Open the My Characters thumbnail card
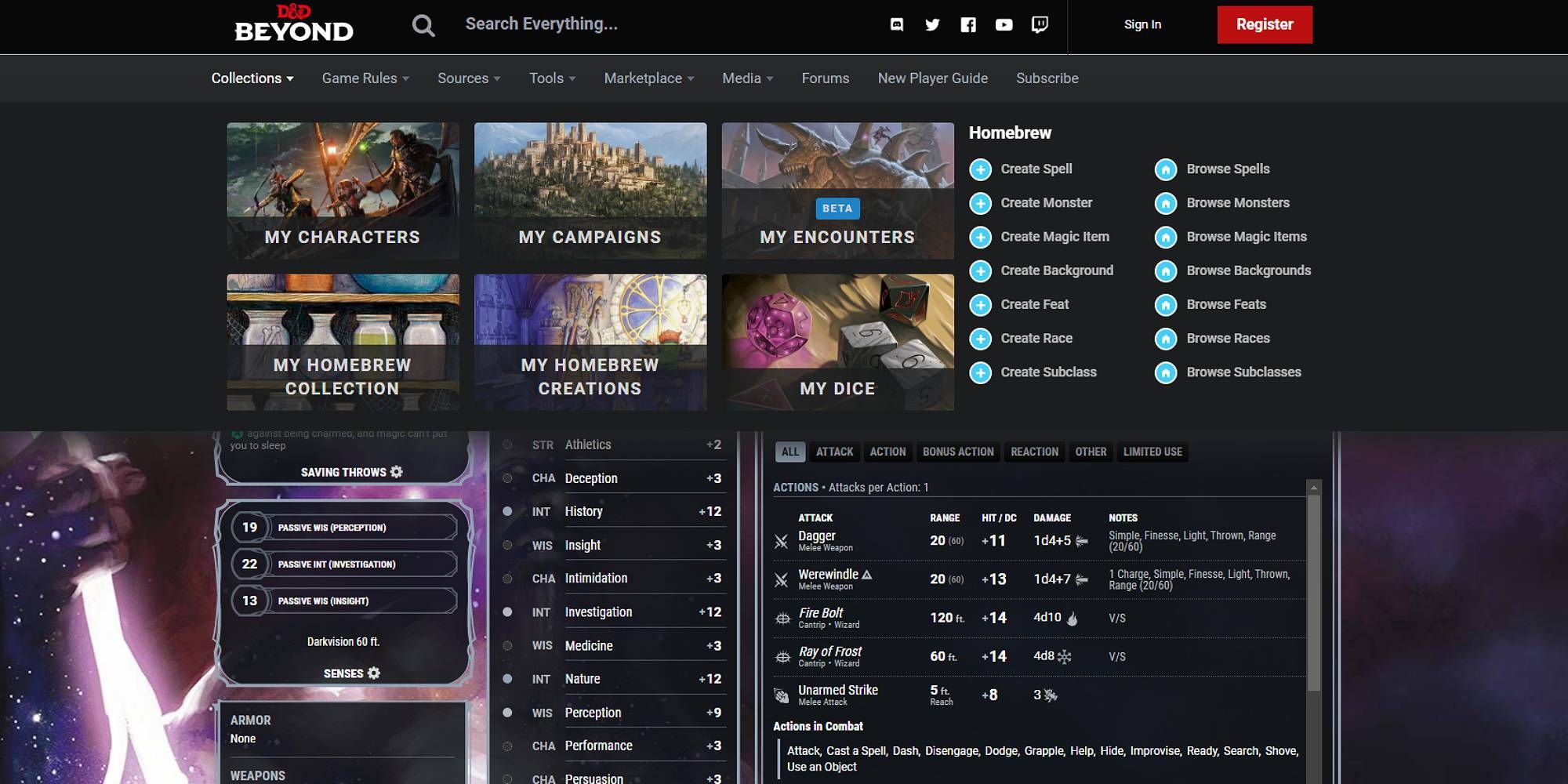1568x784 pixels. (343, 191)
